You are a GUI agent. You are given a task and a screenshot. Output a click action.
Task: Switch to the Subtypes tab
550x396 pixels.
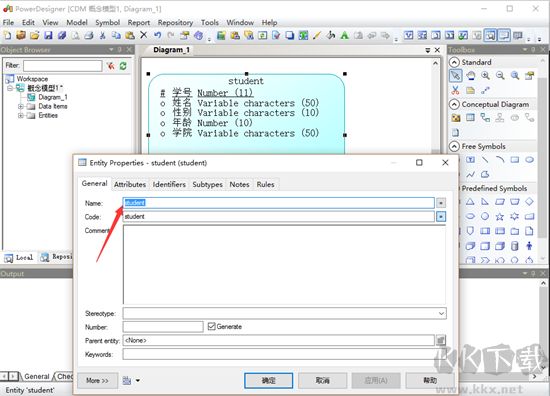(x=207, y=184)
